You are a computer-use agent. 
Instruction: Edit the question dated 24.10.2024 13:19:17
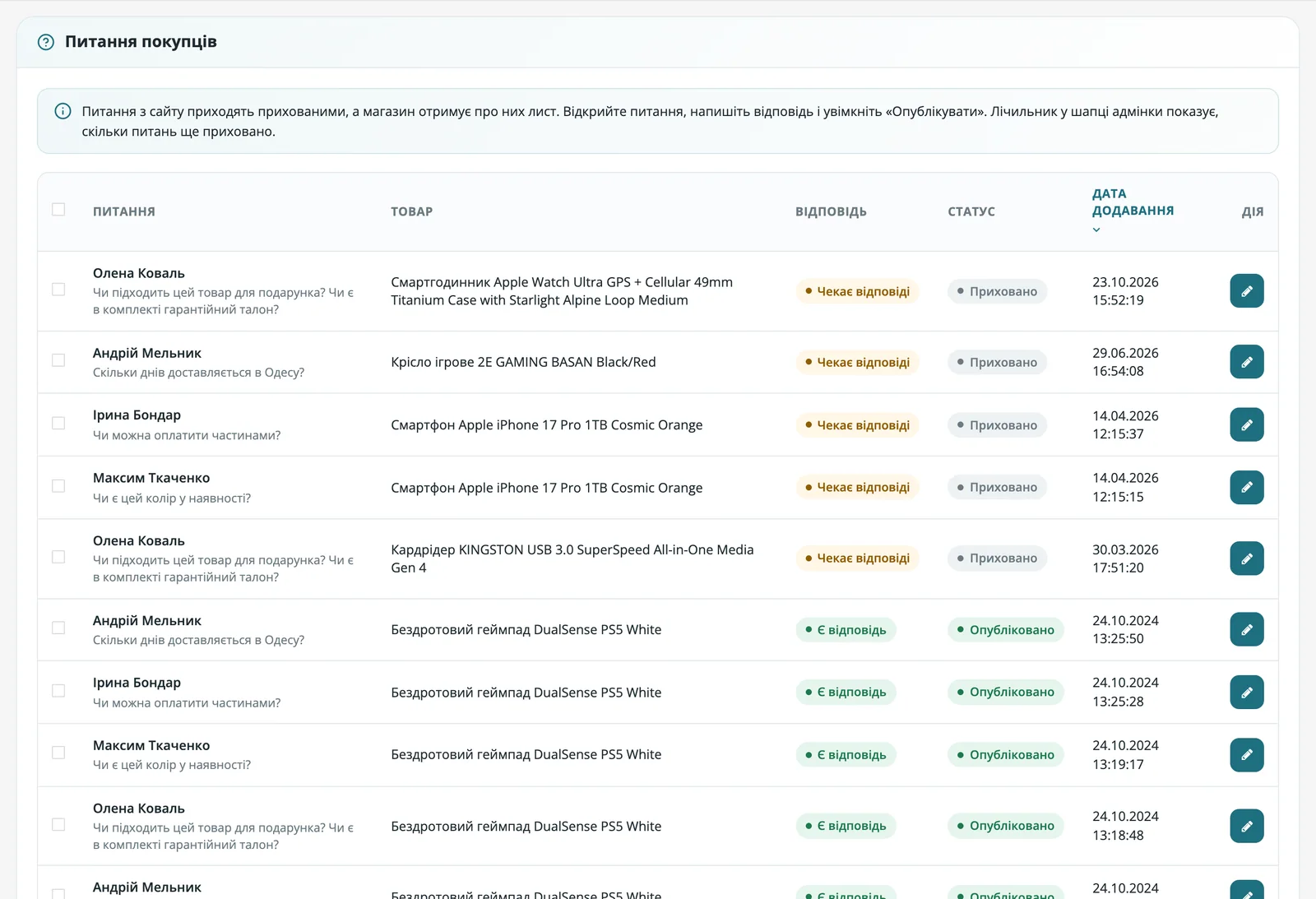point(1247,754)
